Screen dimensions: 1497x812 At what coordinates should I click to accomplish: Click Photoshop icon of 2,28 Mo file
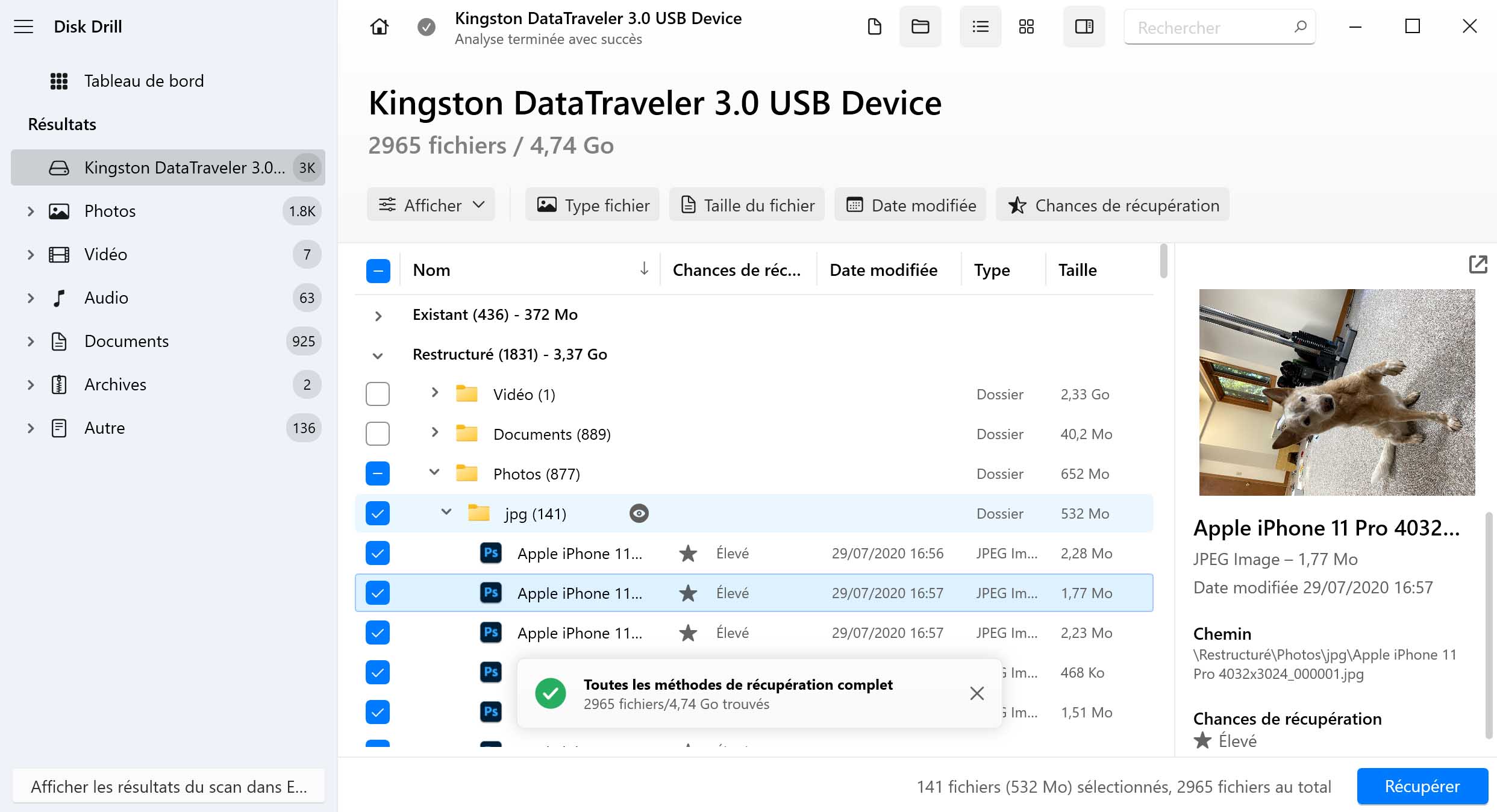(x=491, y=553)
